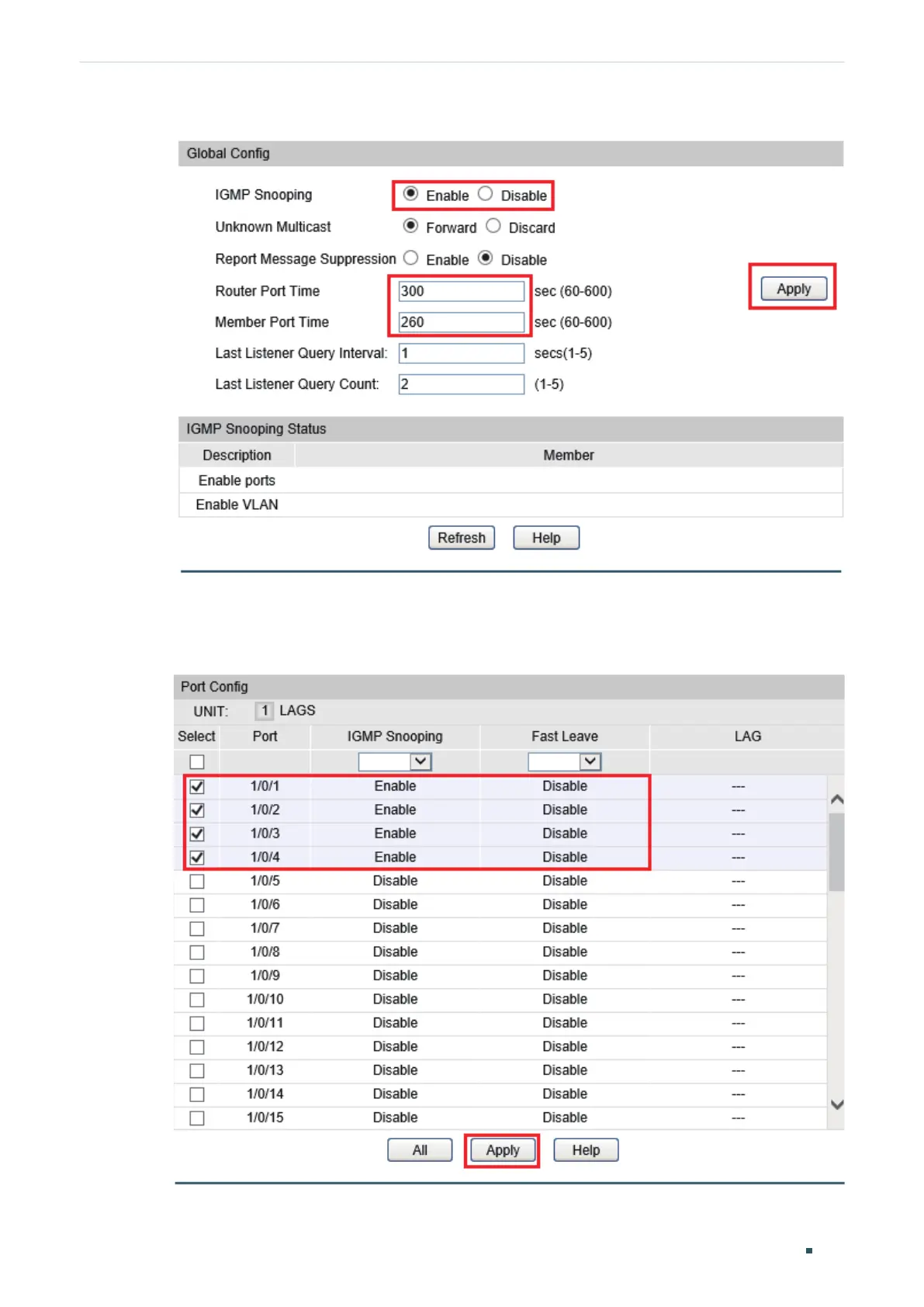Select unit 1 in Port Config
924x1307 pixels.
tap(265, 711)
